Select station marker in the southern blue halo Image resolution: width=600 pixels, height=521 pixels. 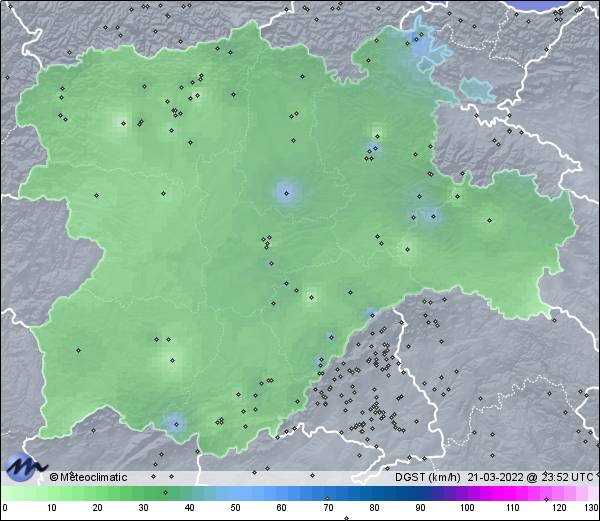click(x=176, y=424)
